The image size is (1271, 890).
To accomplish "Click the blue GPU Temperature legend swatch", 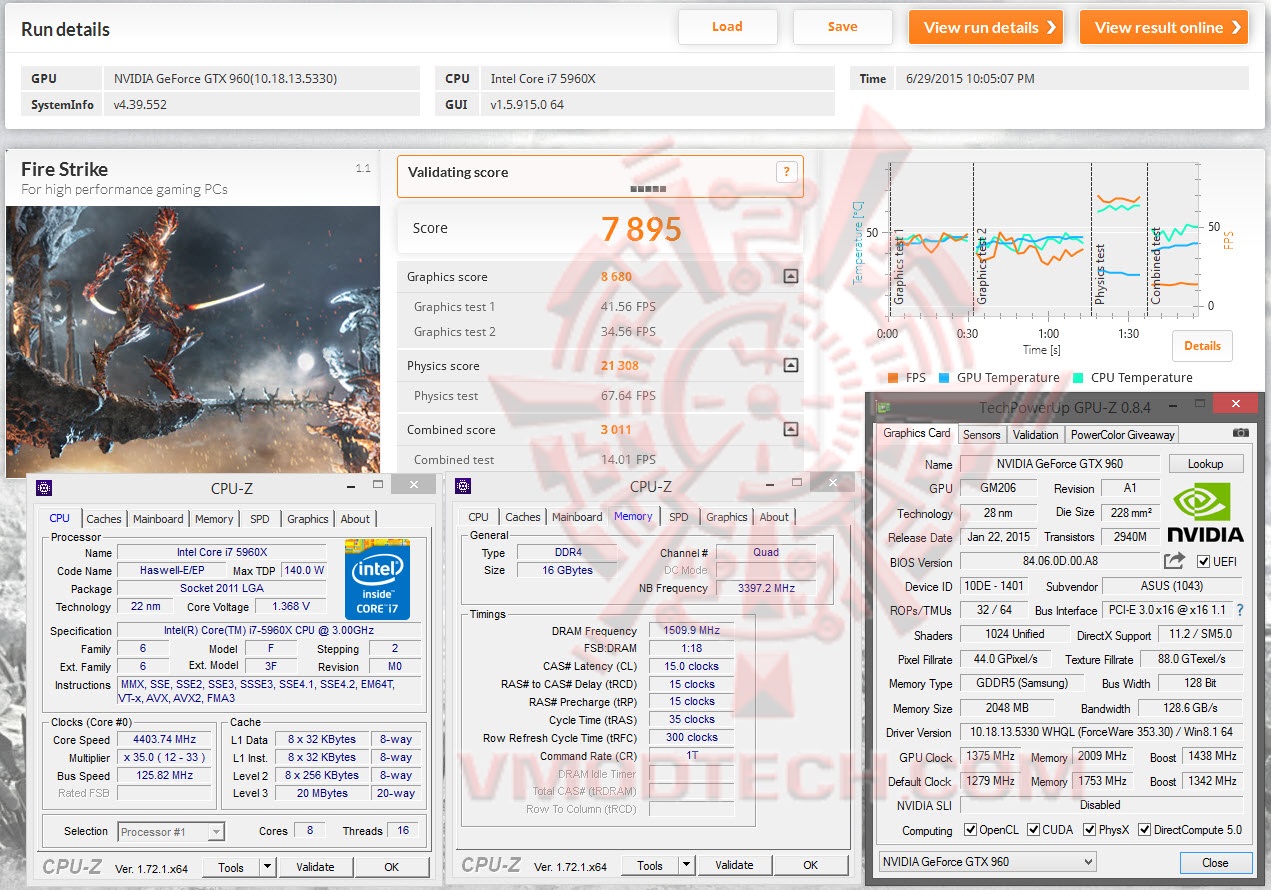I will [x=944, y=378].
